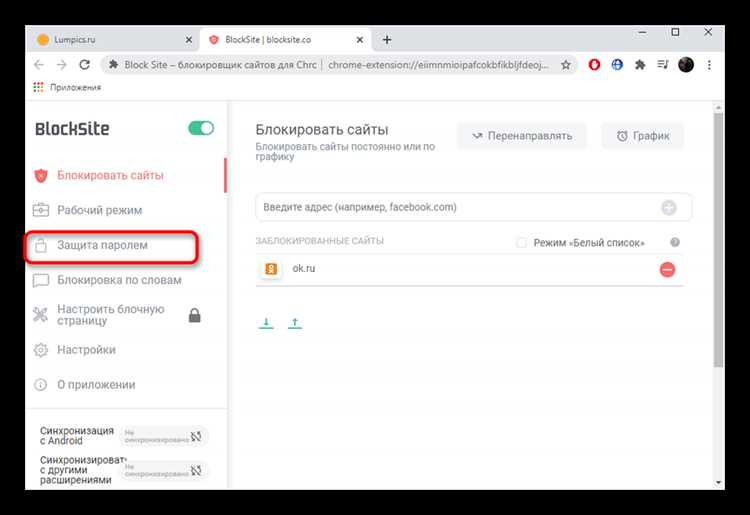
Task: Focus the Введите адрес input field
Action: tap(474, 207)
